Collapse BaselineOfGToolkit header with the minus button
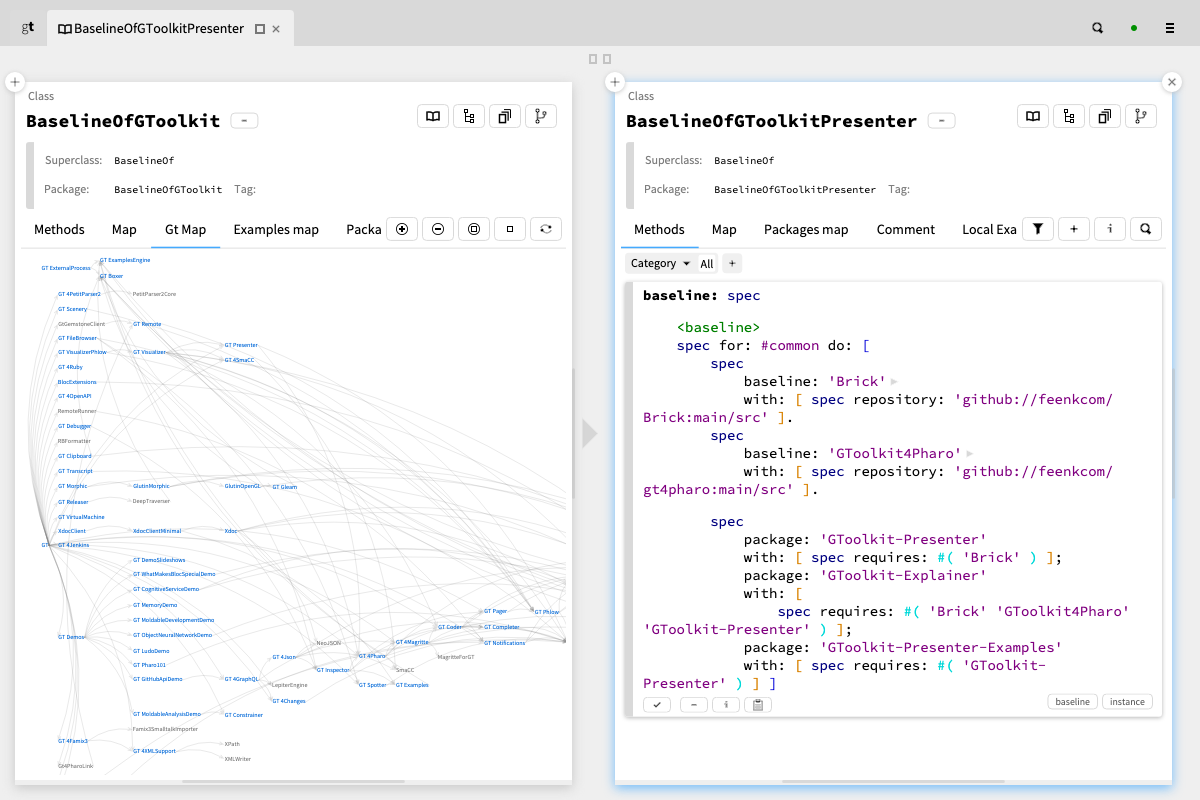Viewport: 1200px width, 800px height. click(244, 121)
